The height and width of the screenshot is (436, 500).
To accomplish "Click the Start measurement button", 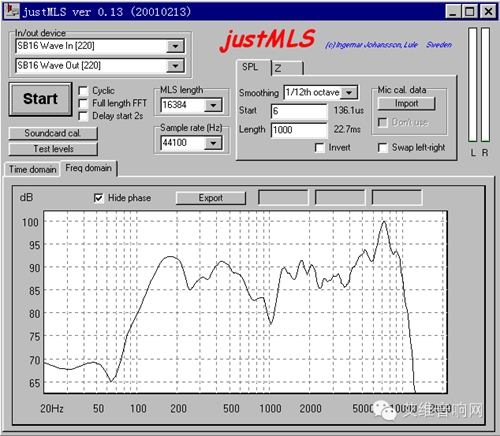I will pyautogui.click(x=40, y=99).
